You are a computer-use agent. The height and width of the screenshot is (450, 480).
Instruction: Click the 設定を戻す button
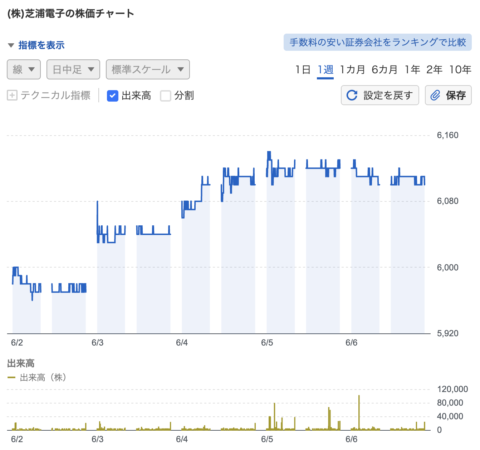pyautogui.click(x=380, y=95)
